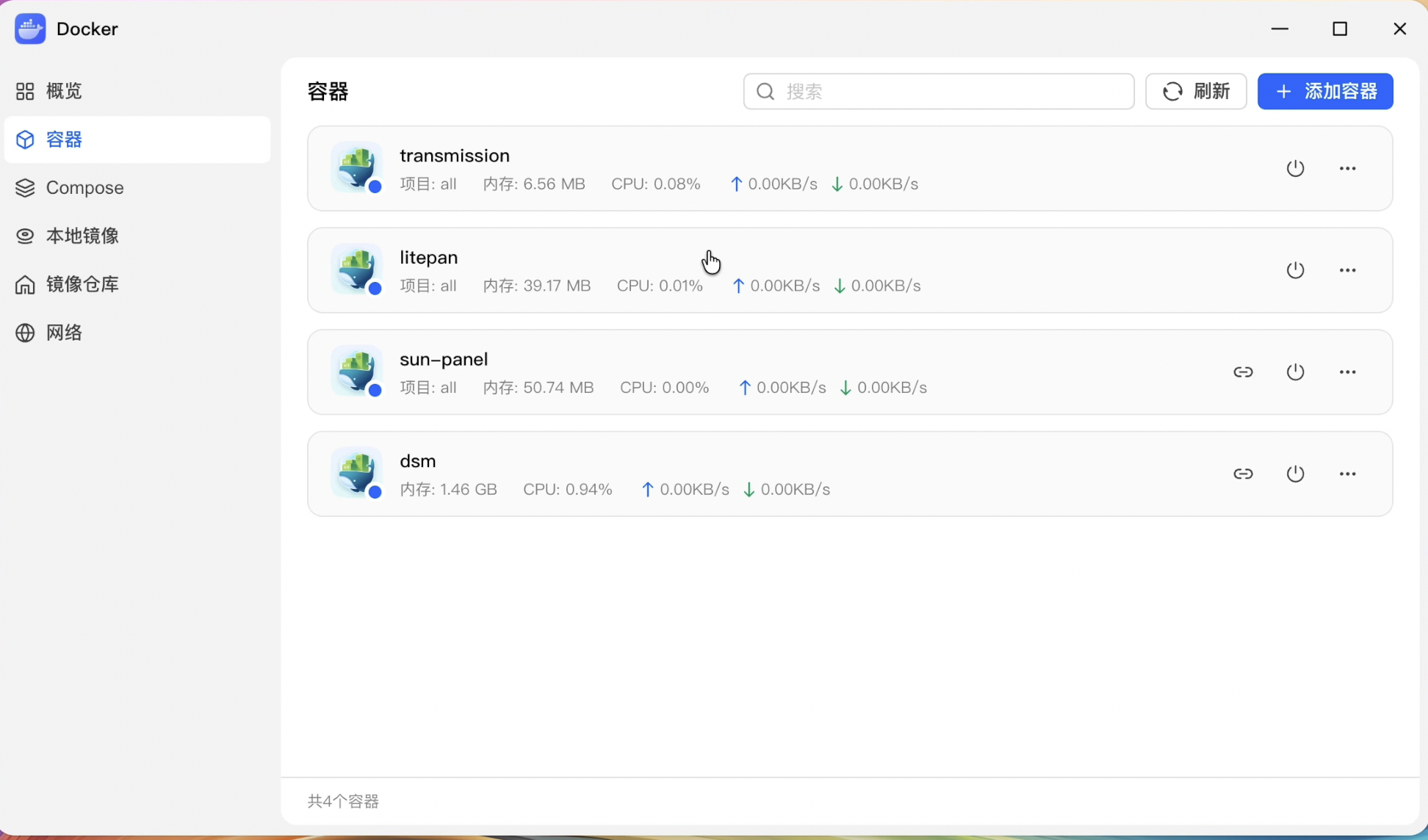Click dsm CPU: 0.94% text

coord(568,490)
